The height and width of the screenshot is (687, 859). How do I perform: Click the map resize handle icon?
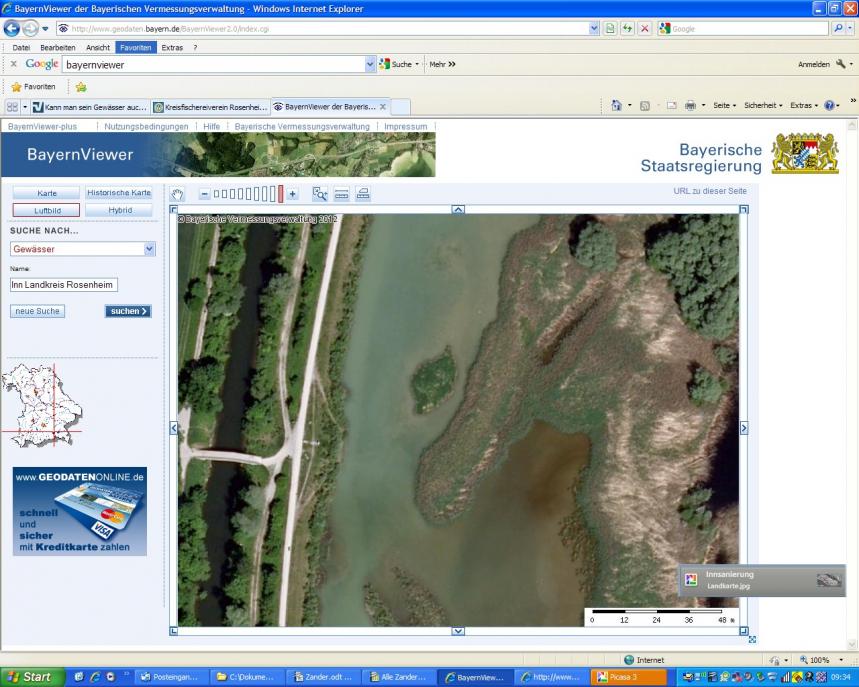[752, 639]
